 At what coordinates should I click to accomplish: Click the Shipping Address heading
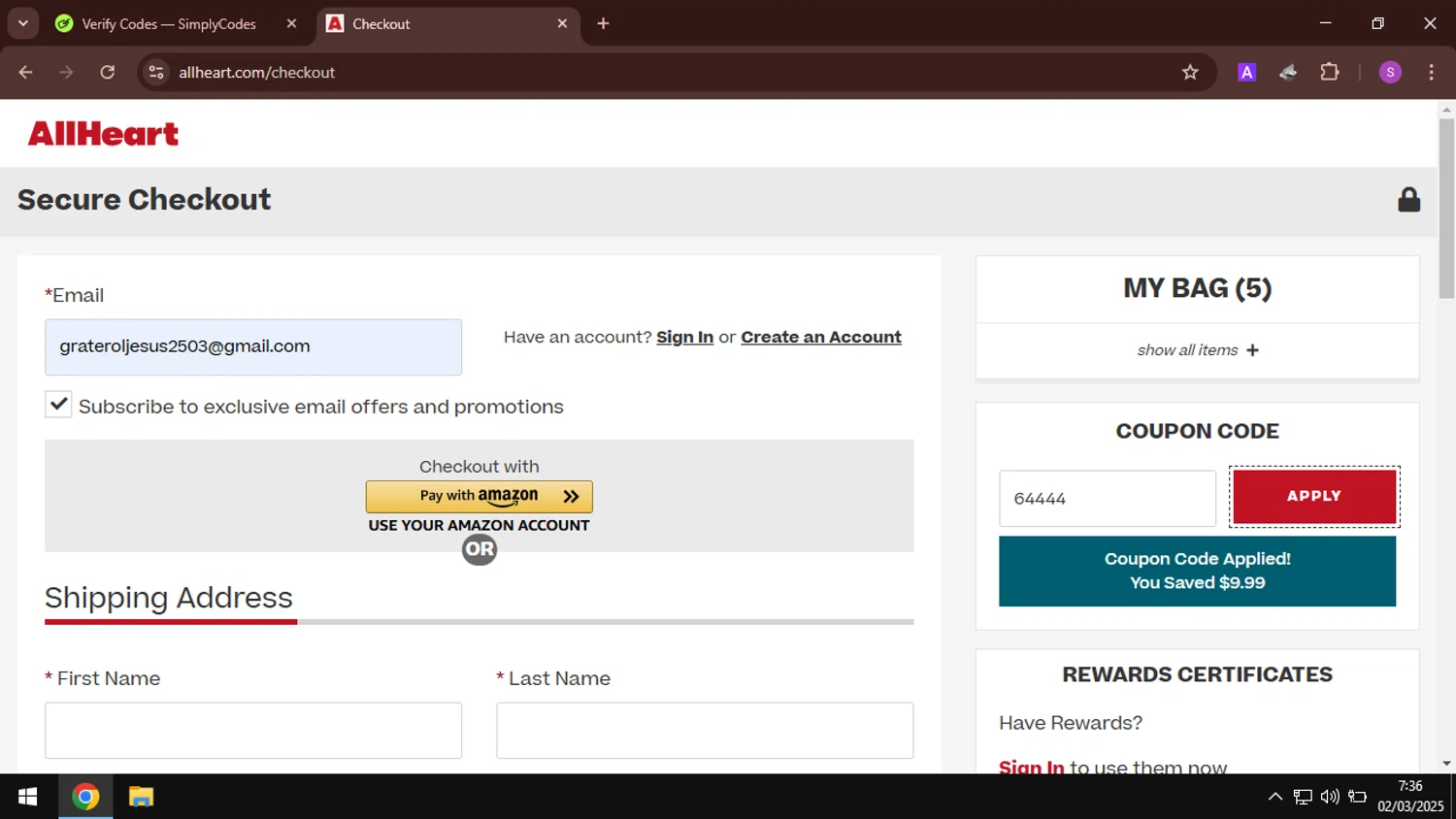point(169,598)
